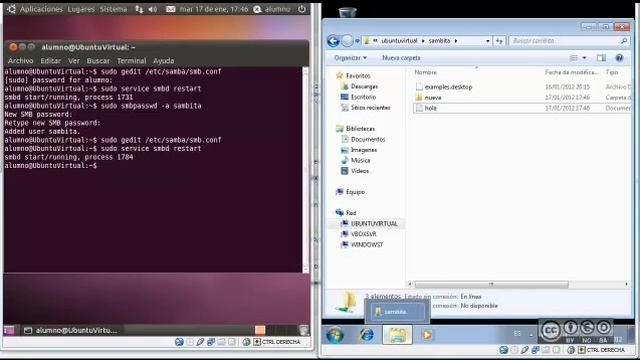The image size is (640, 360).
Task: Select Red in the navigation pane
Action: 346,213
